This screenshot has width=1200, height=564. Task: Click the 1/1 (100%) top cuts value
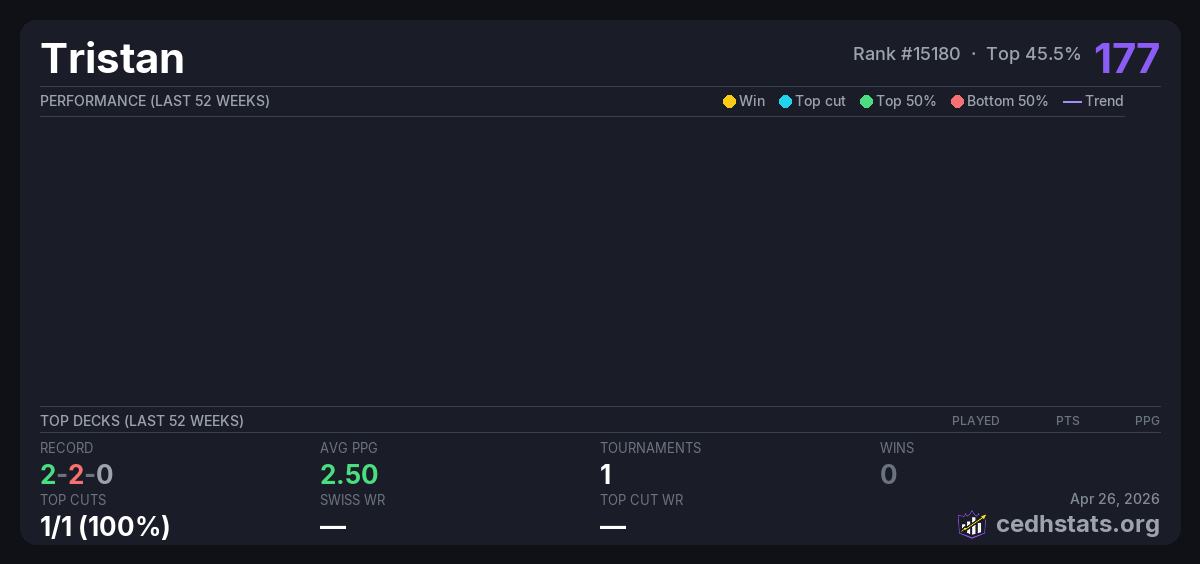point(105,526)
